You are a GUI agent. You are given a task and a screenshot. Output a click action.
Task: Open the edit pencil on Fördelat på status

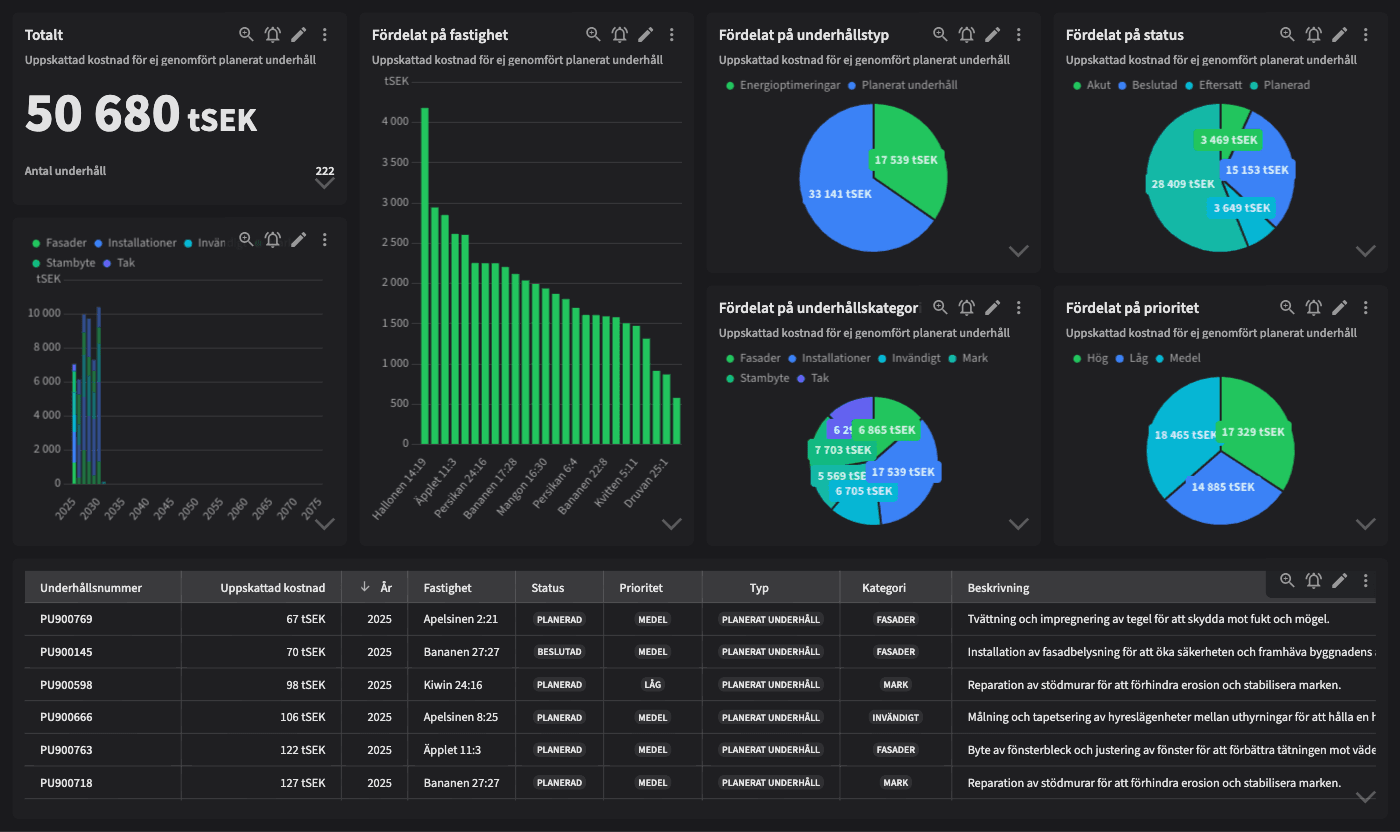(x=1340, y=34)
